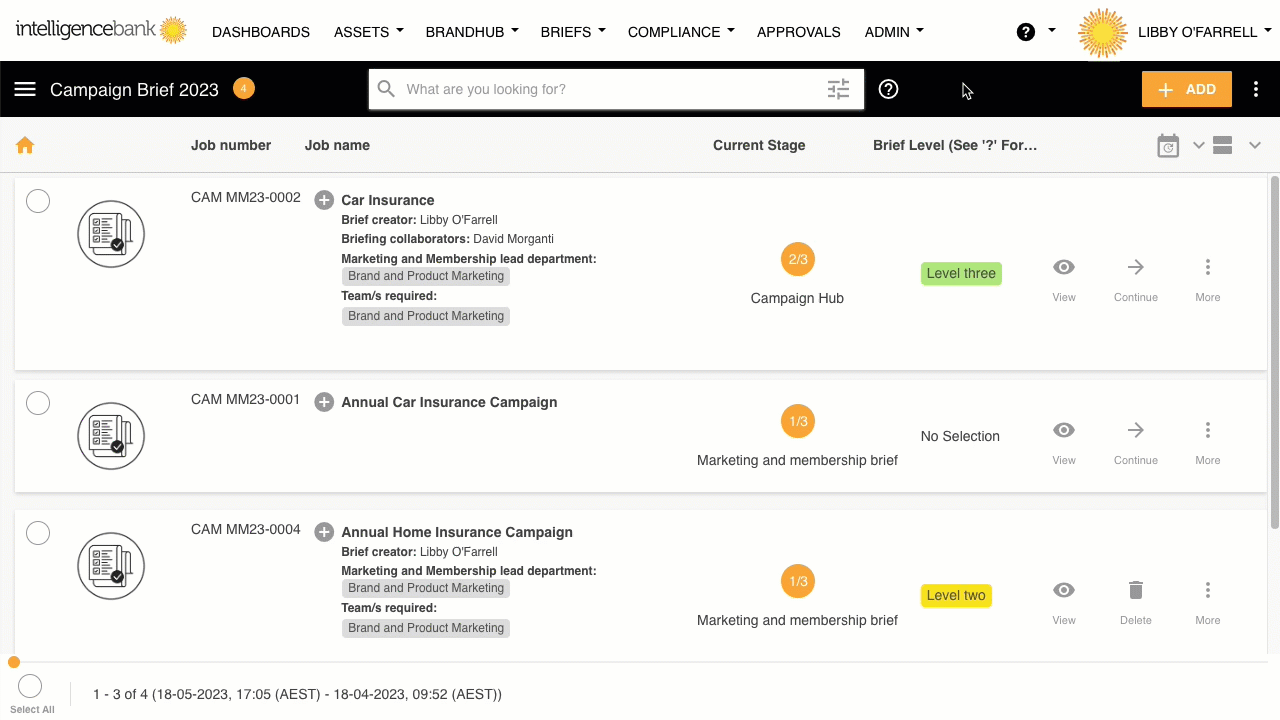Expand details for Annual Car Insurance Campaign
This screenshot has height=720, width=1280.
point(324,402)
